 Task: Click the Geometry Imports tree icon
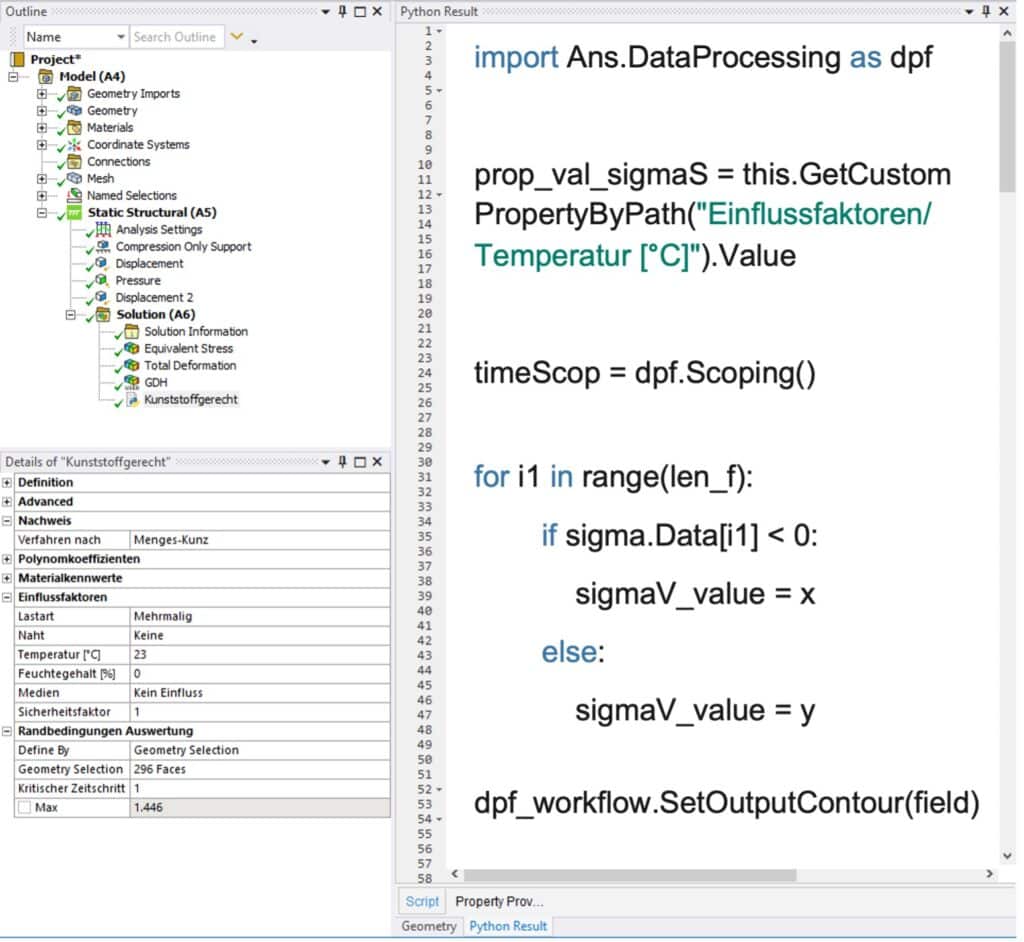[x=74, y=94]
